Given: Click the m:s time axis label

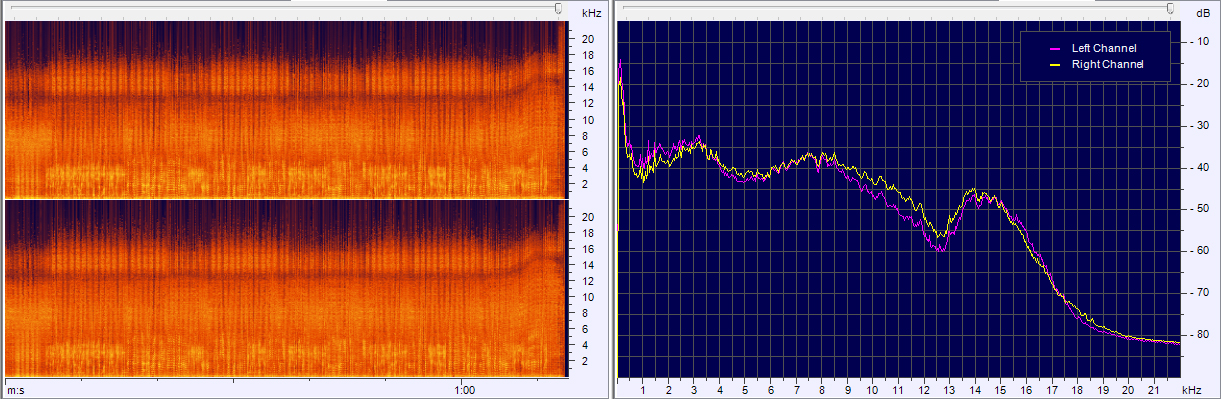Looking at the screenshot, I should click(16, 389).
